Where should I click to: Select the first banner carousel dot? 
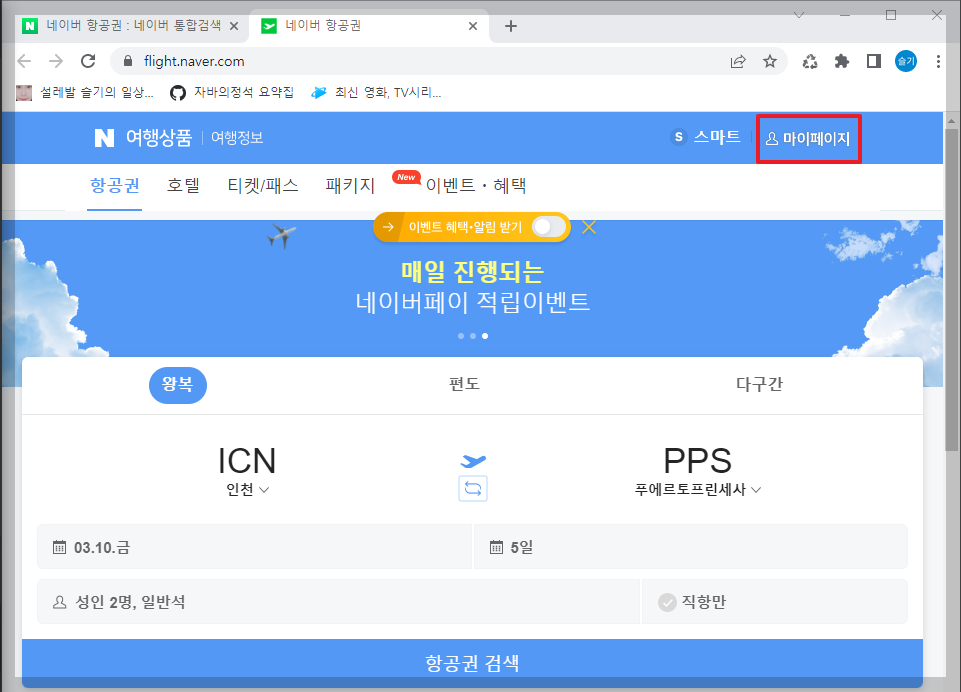click(461, 336)
